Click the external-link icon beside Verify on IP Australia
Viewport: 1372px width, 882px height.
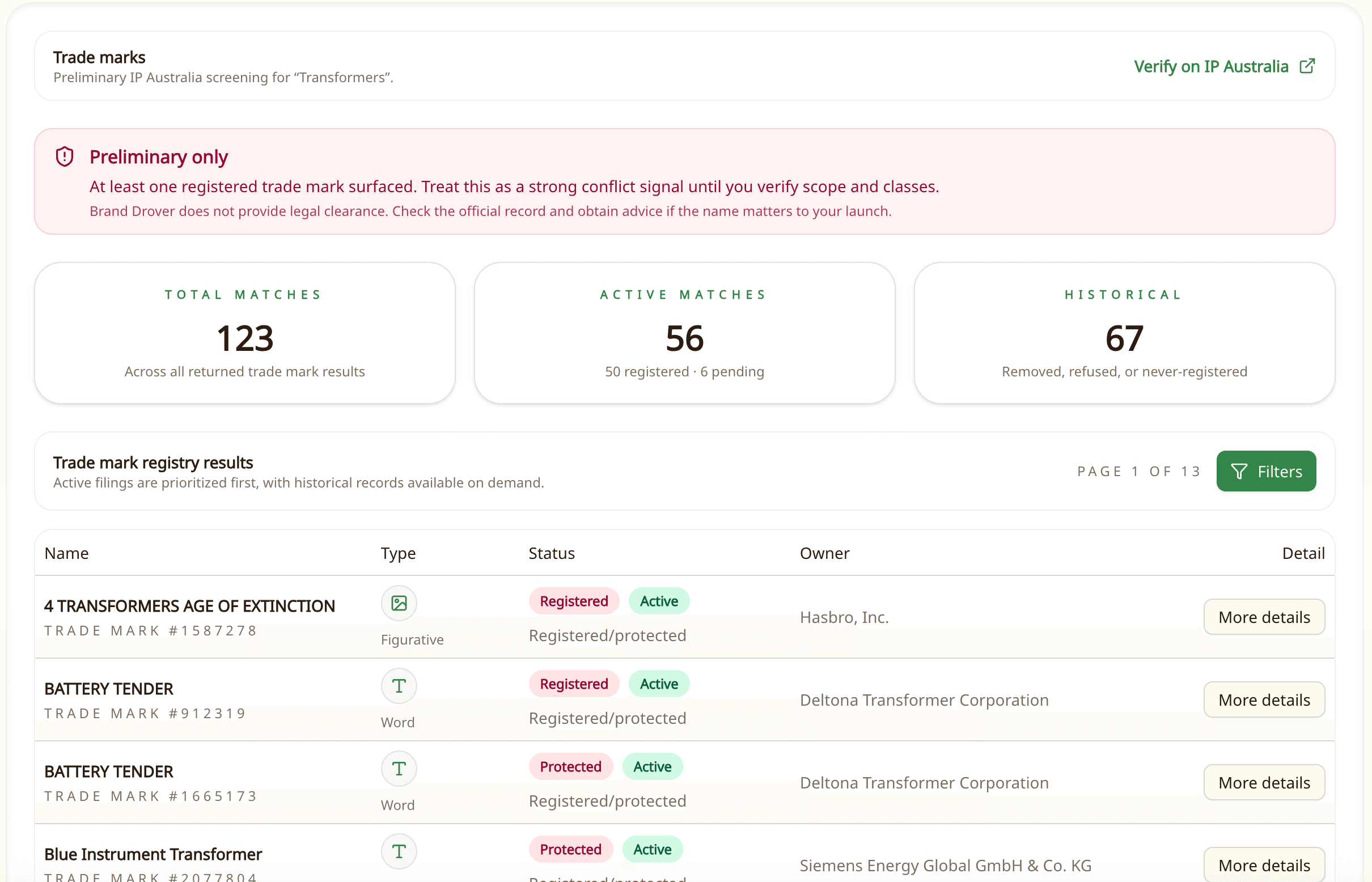click(x=1307, y=66)
